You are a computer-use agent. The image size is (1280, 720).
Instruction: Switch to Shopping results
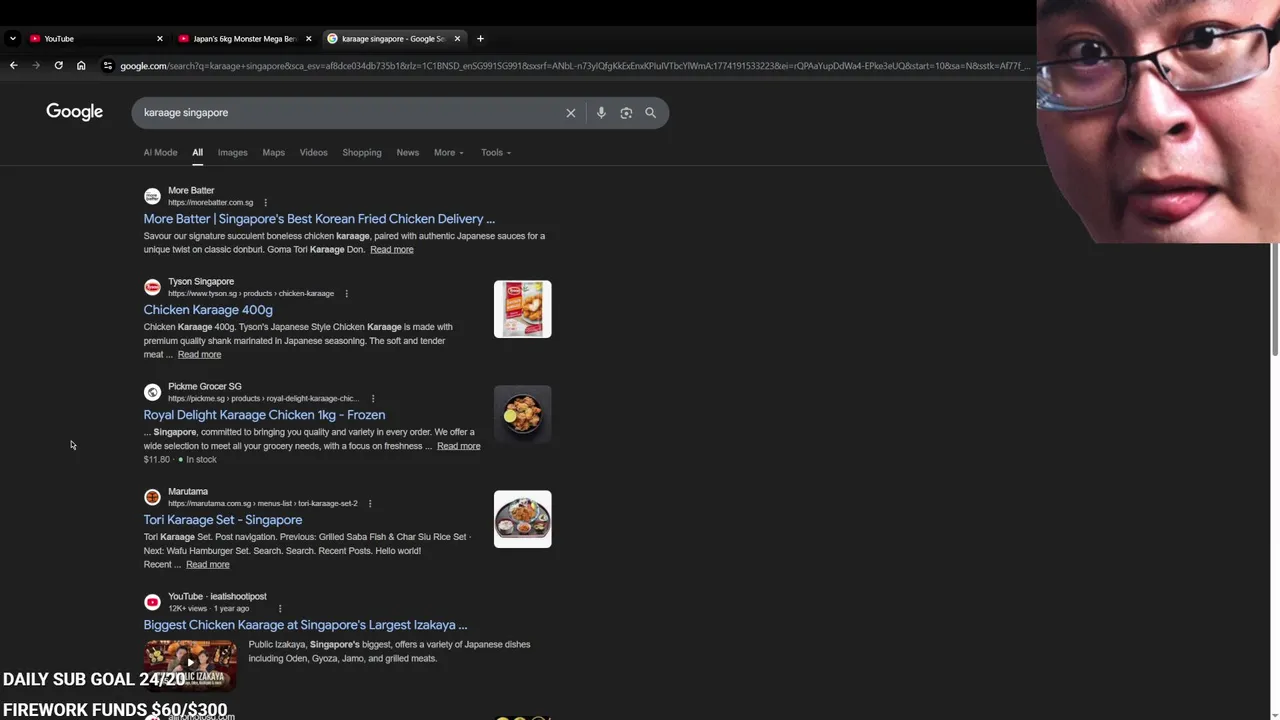pos(361,153)
